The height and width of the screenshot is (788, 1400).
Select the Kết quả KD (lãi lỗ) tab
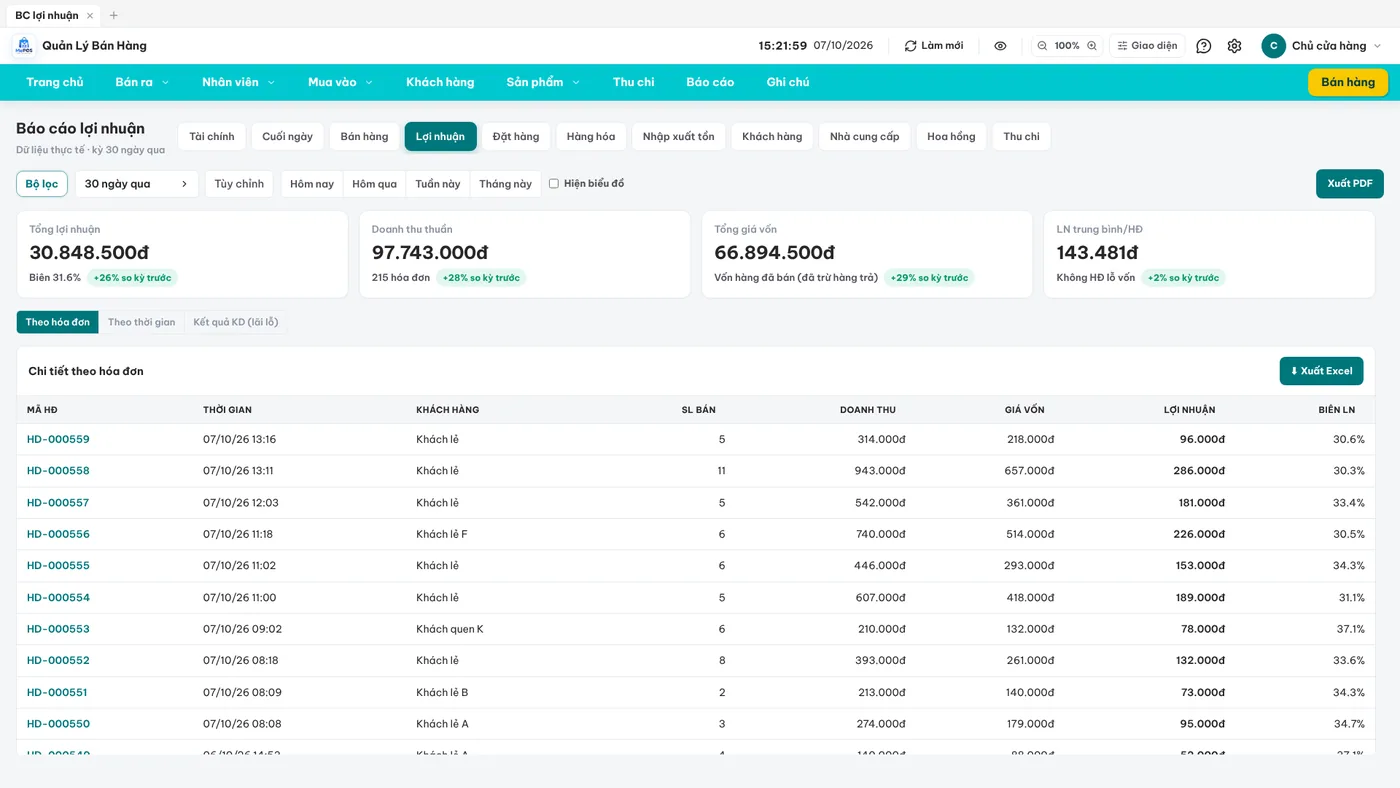point(236,322)
